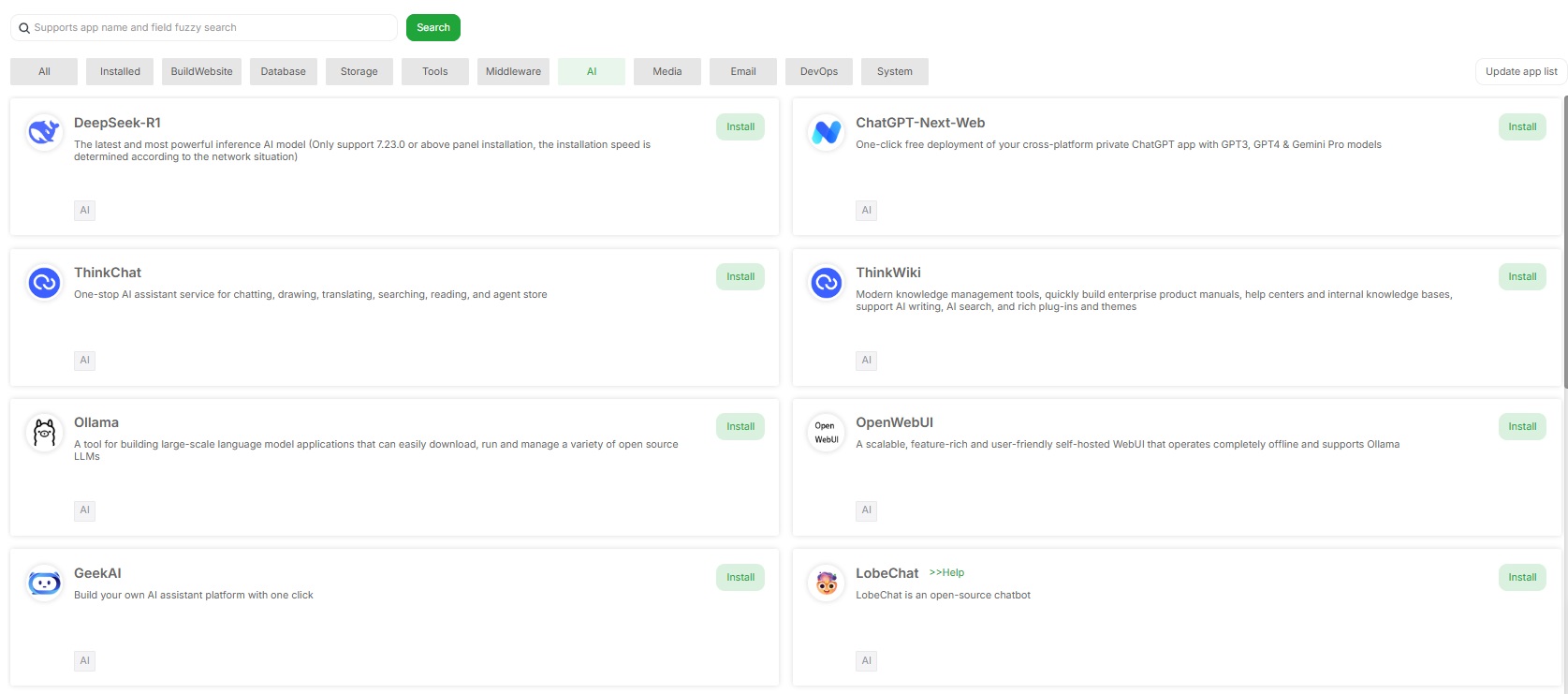
Task: Click the DeepSeek-R1 title text
Action: click(117, 123)
